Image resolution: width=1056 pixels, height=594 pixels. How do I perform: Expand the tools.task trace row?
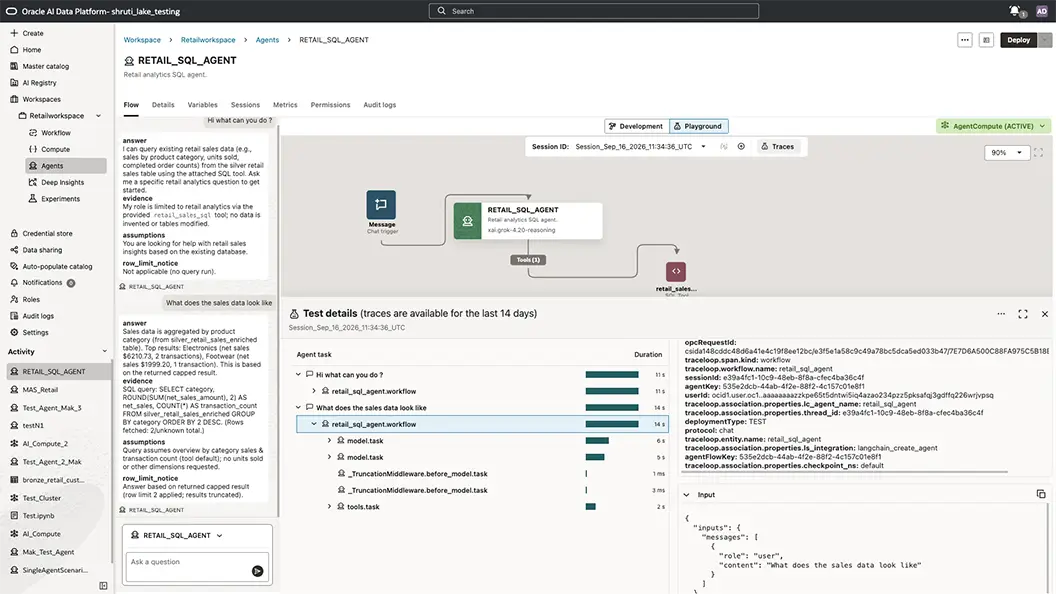tap(329, 506)
